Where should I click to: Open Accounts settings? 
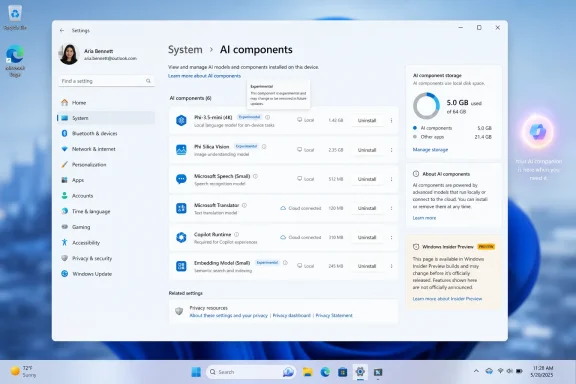point(106,196)
